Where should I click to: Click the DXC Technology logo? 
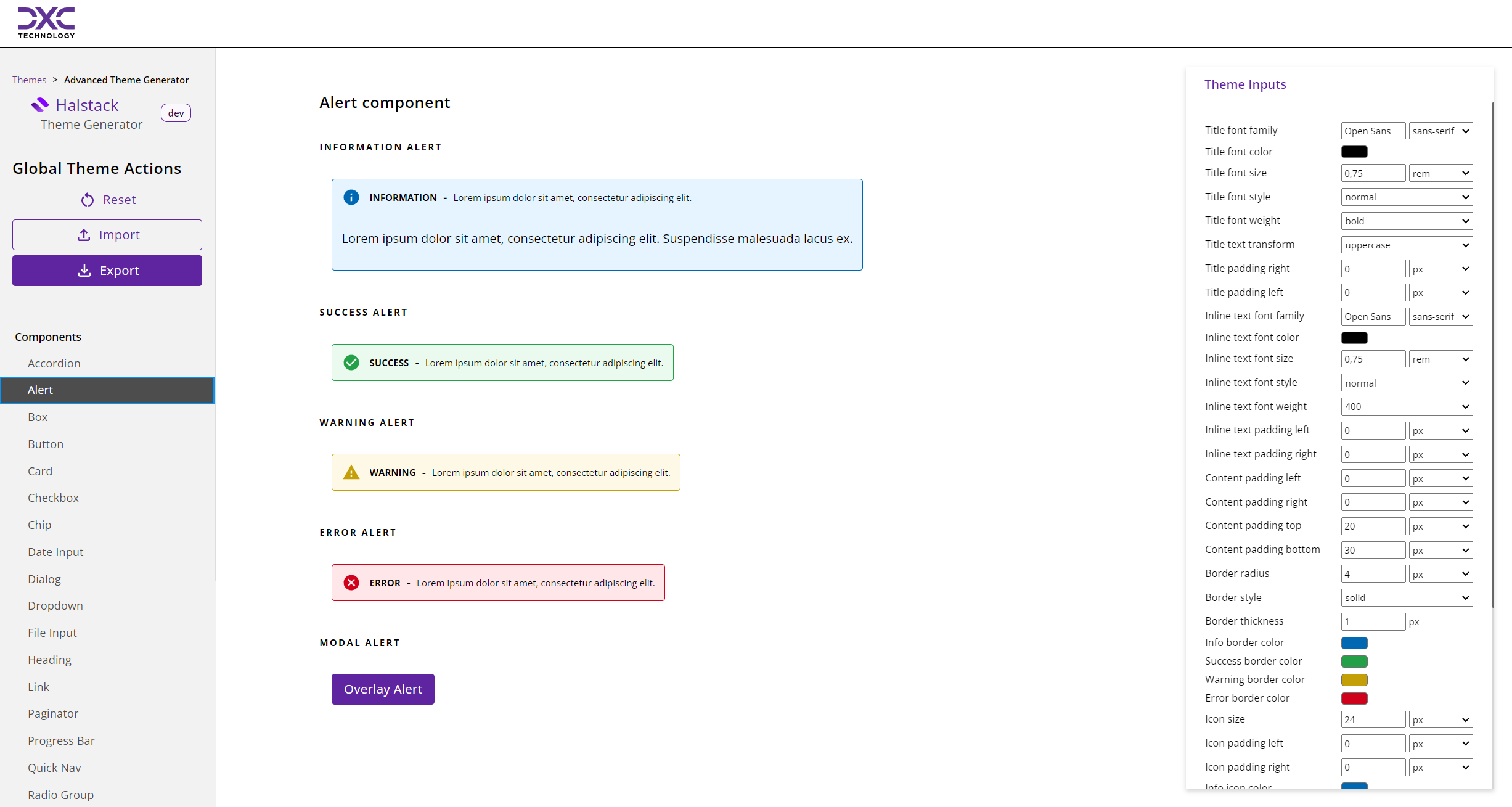(x=46, y=23)
